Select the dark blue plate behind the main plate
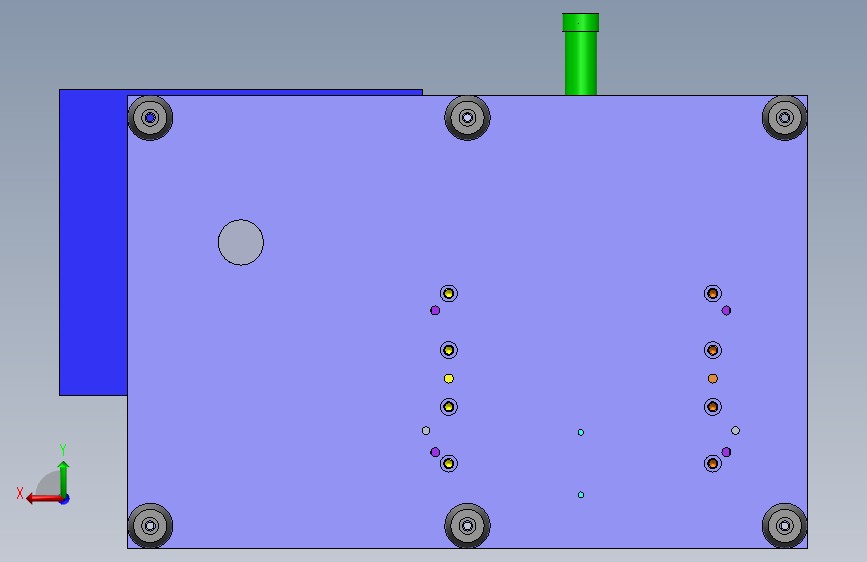This screenshot has height=562, width=867. tap(93, 242)
